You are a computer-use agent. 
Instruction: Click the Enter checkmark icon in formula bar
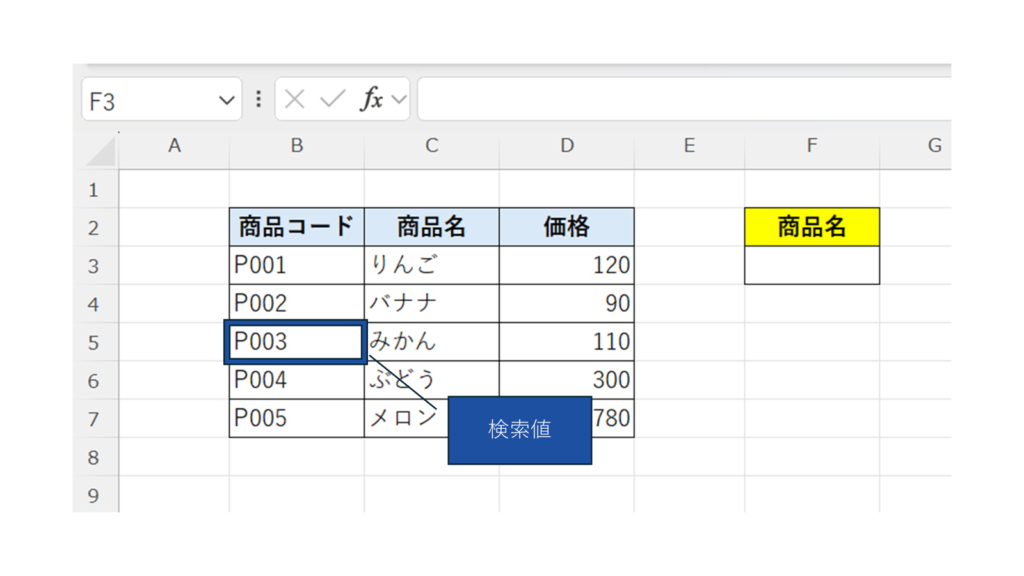click(332, 99)
